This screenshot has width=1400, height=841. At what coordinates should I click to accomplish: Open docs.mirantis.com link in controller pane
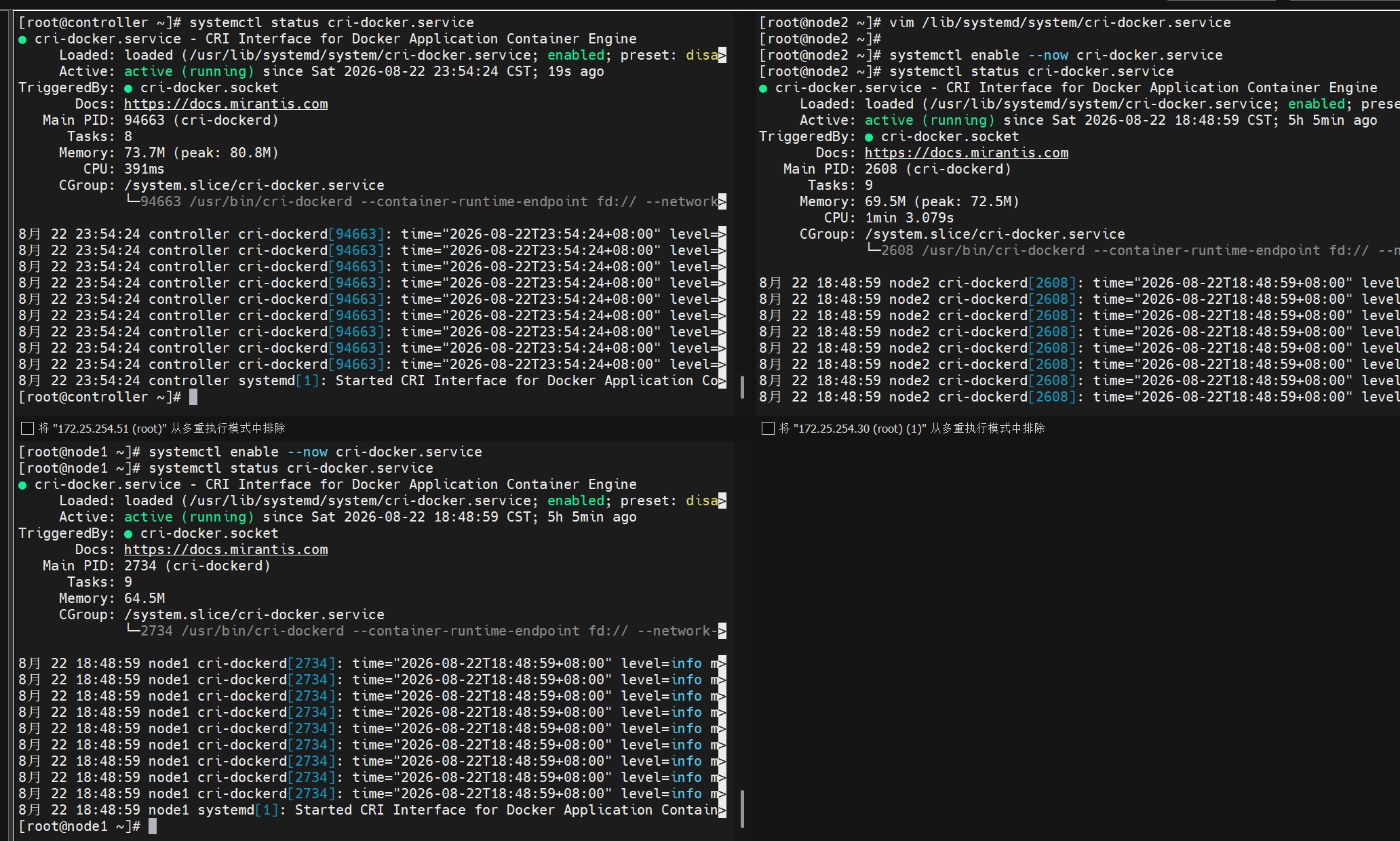(x=226, y=104)
